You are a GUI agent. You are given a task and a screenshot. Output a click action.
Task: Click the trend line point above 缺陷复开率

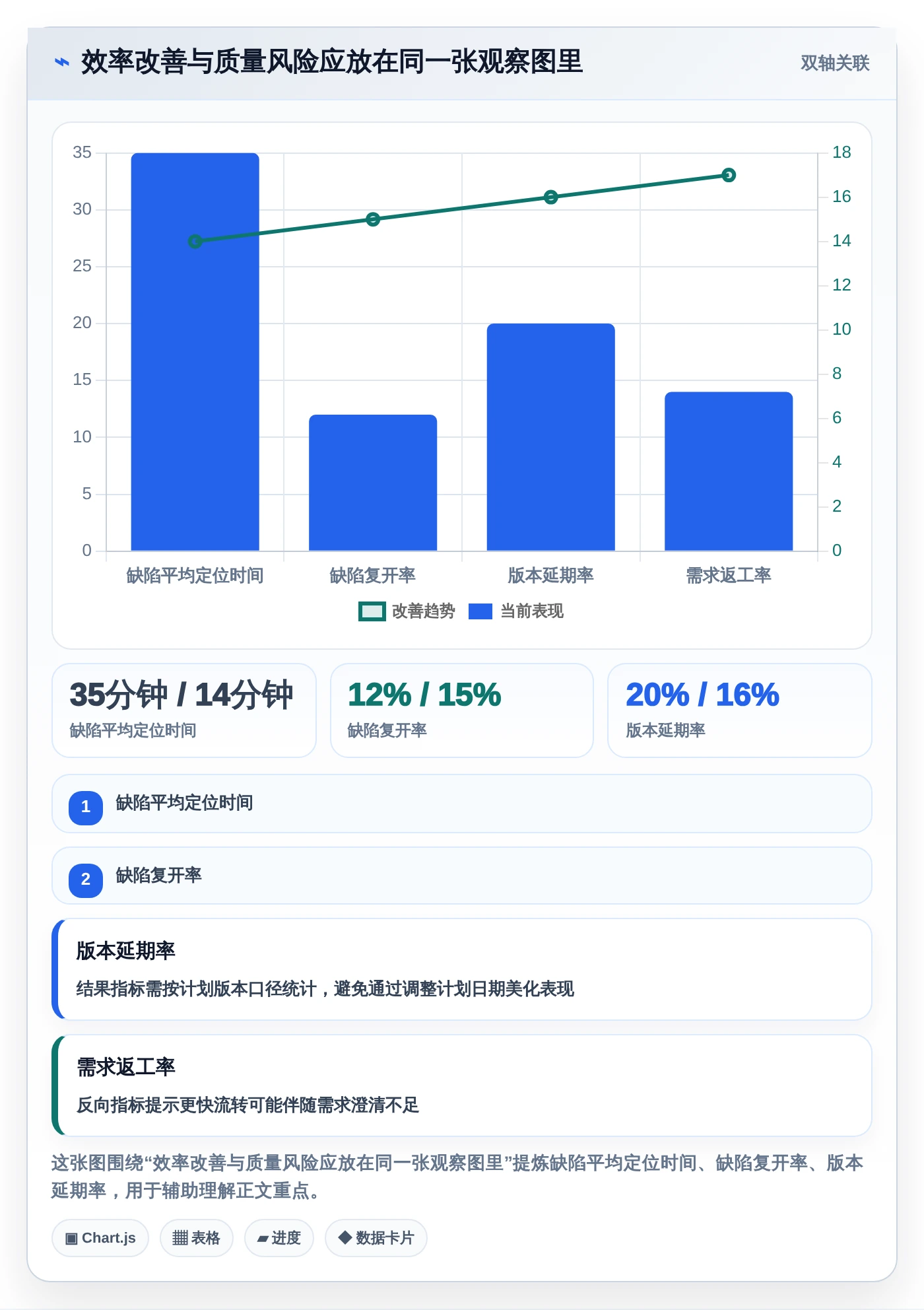coord(373,219)
